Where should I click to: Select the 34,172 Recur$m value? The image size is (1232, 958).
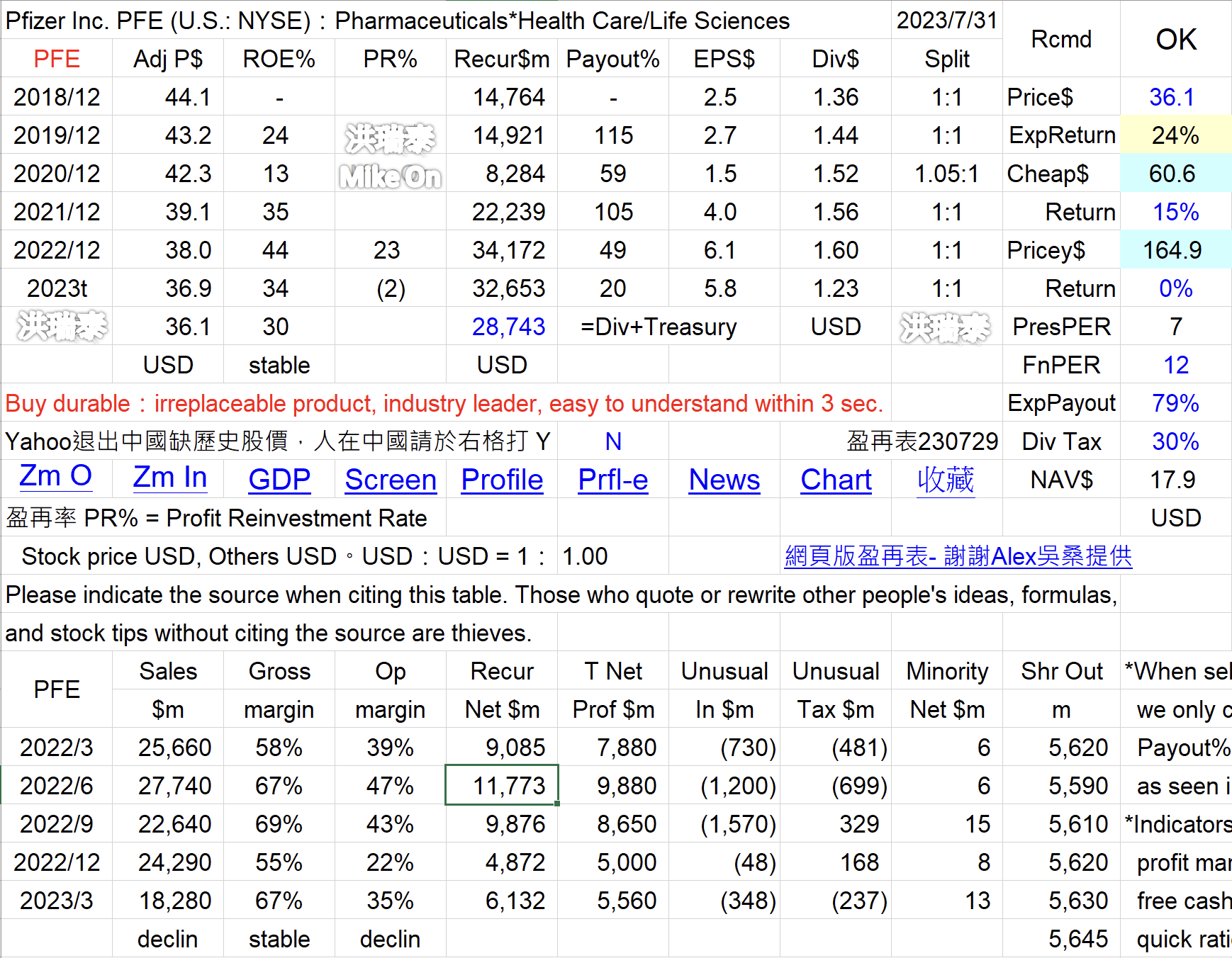(x=502, y=250)
